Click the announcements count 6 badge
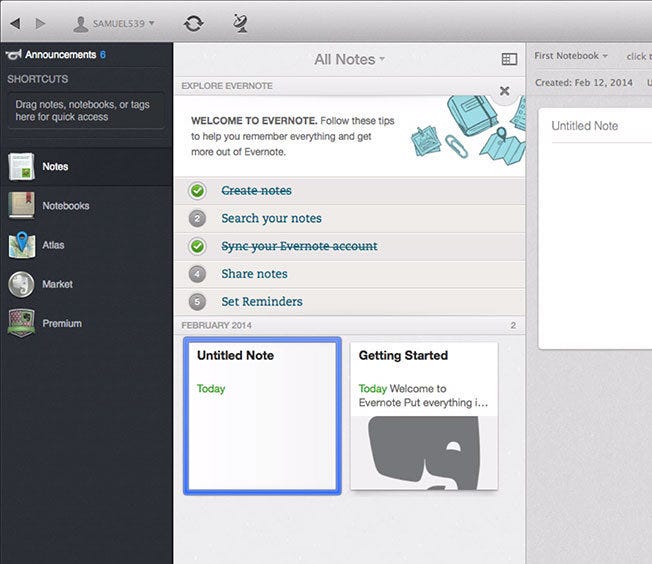Viewport: 652px width, 564px height. (103, 54)
